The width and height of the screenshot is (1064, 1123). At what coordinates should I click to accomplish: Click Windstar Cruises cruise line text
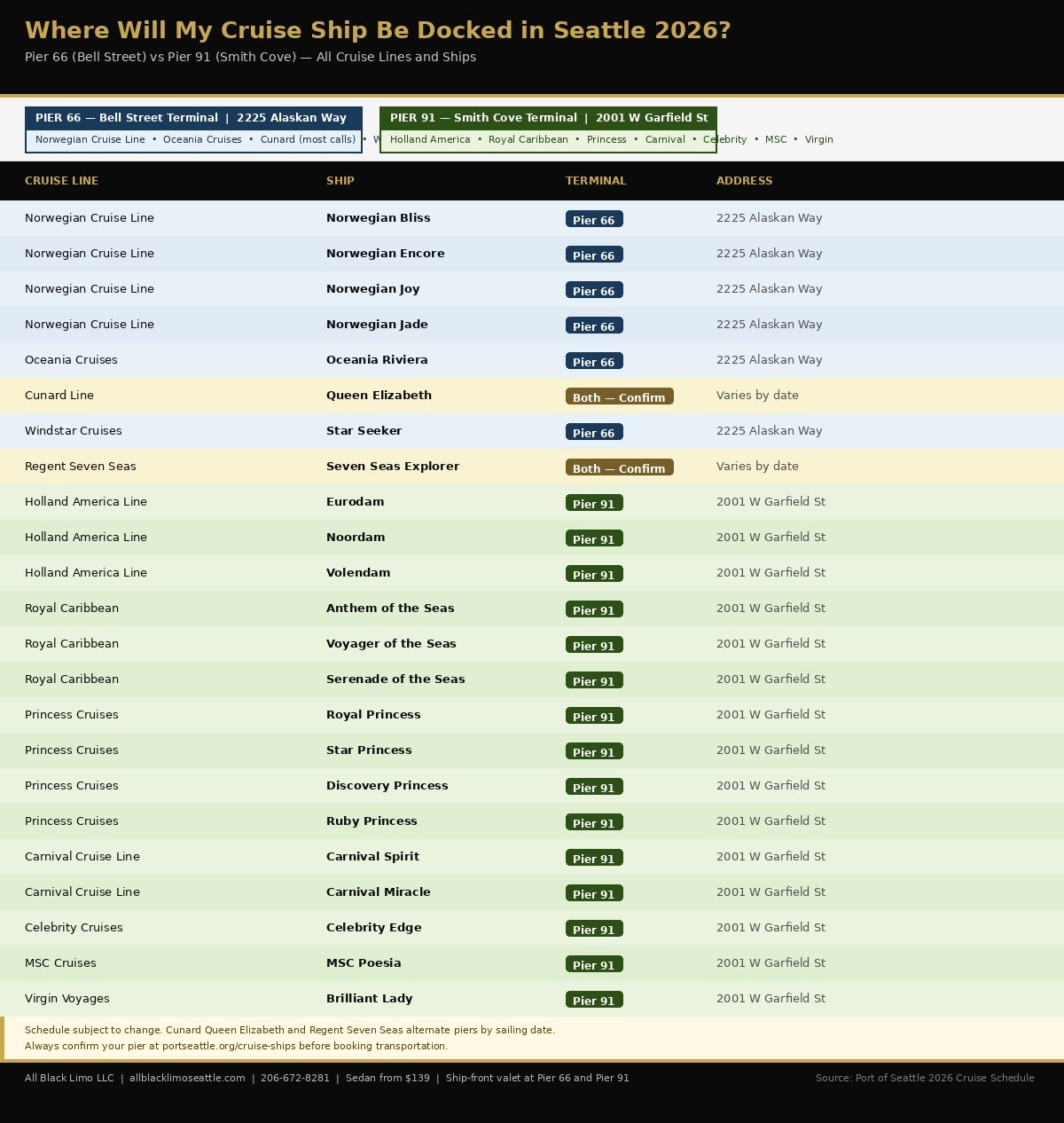pyautogui.click(x=74, y=431)
